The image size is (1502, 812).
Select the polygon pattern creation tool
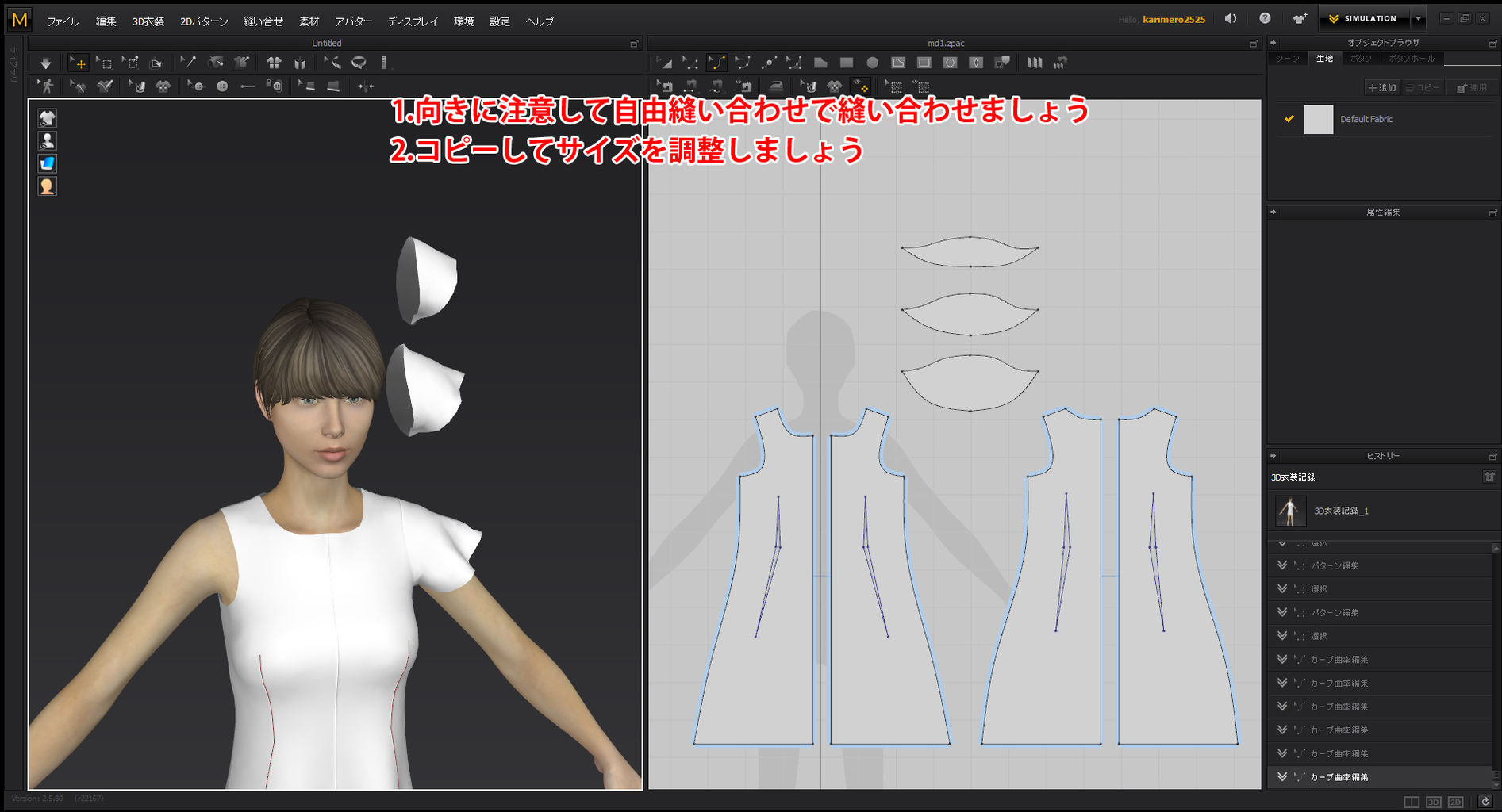821,62
